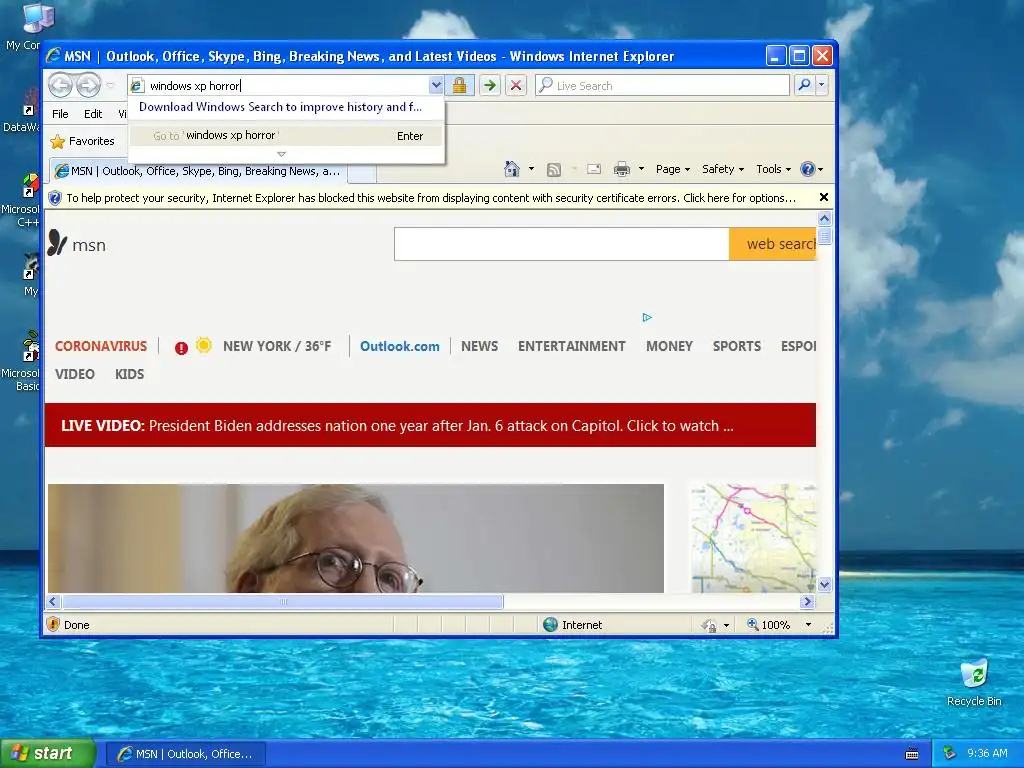Image resolution: width=1024 pixels, height=768 pixels.
Task: Close the security information bar
Action: point(824,197)
